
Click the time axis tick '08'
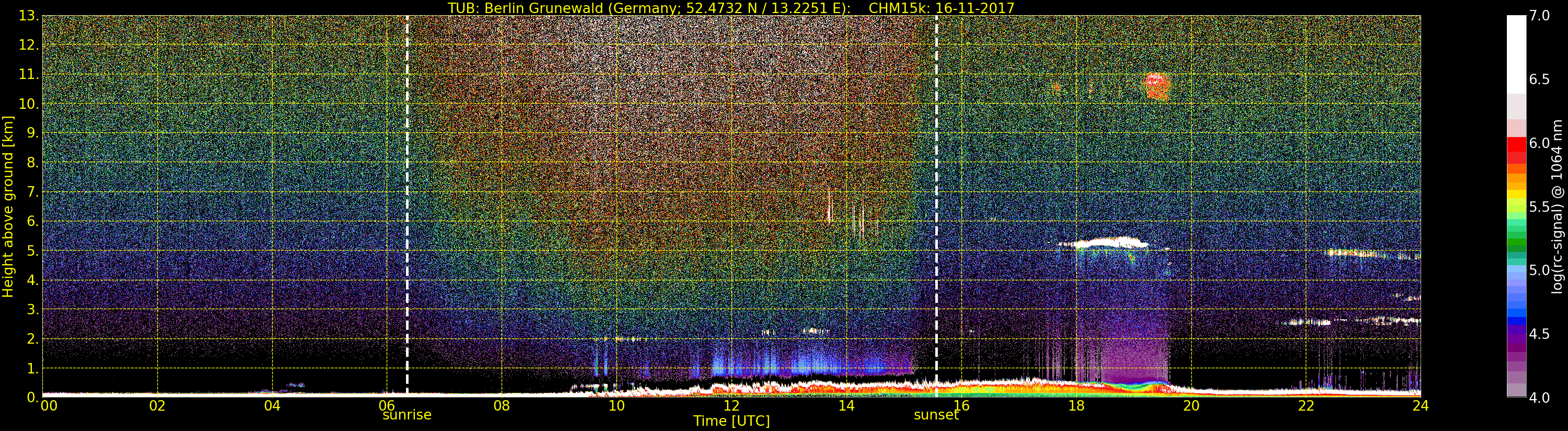point(502,405)
